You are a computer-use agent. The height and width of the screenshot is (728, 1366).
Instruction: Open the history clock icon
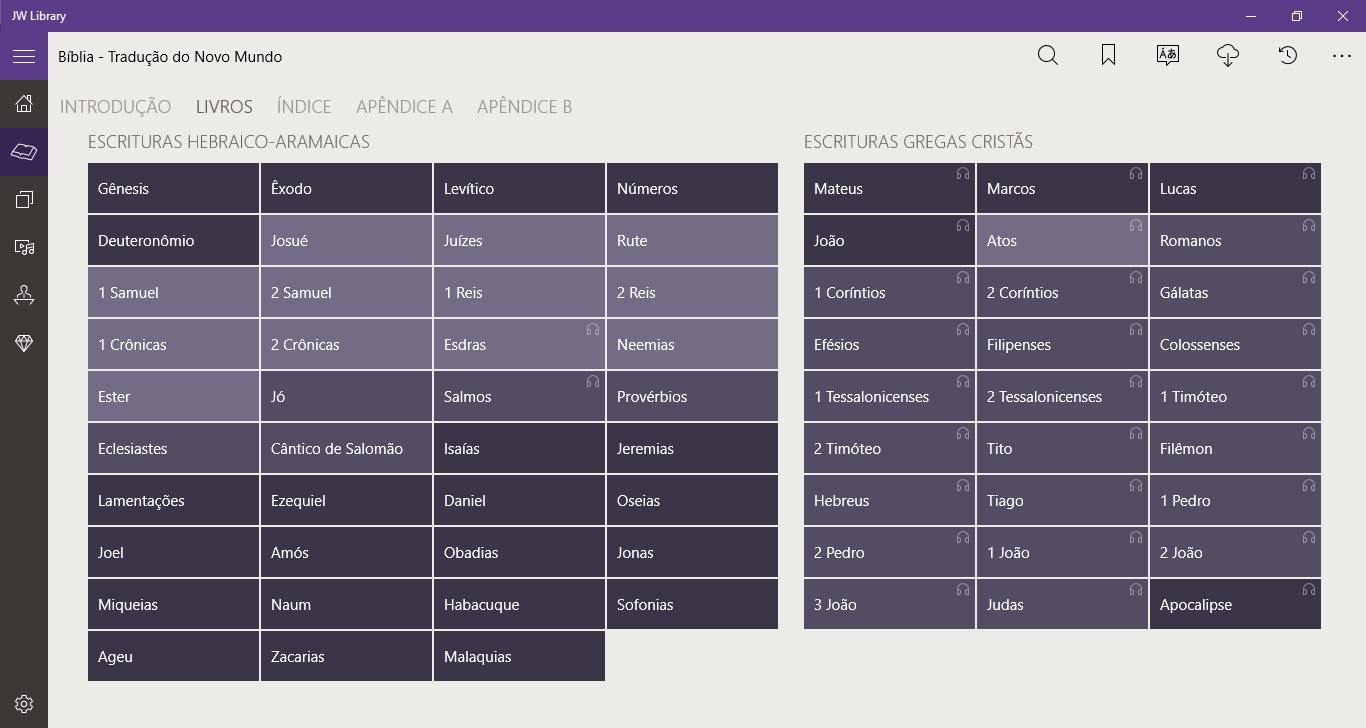click(1288, 56)
